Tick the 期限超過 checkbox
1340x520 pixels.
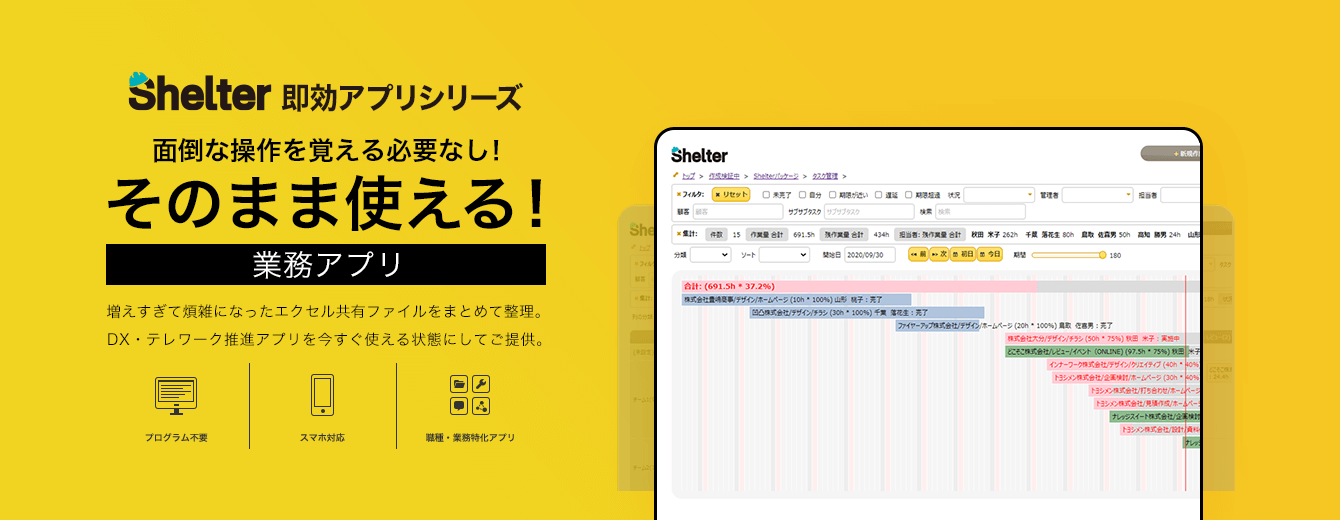click(908, 195)
